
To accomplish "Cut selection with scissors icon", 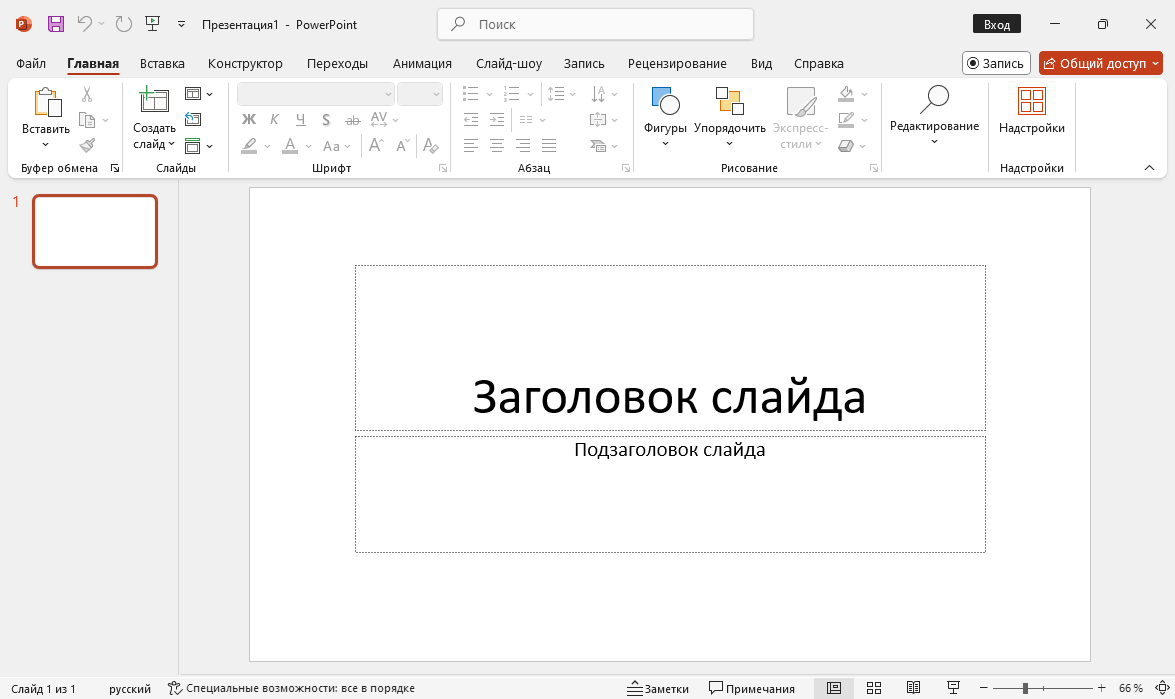I will pyautogui.click(x=87, y=94).
